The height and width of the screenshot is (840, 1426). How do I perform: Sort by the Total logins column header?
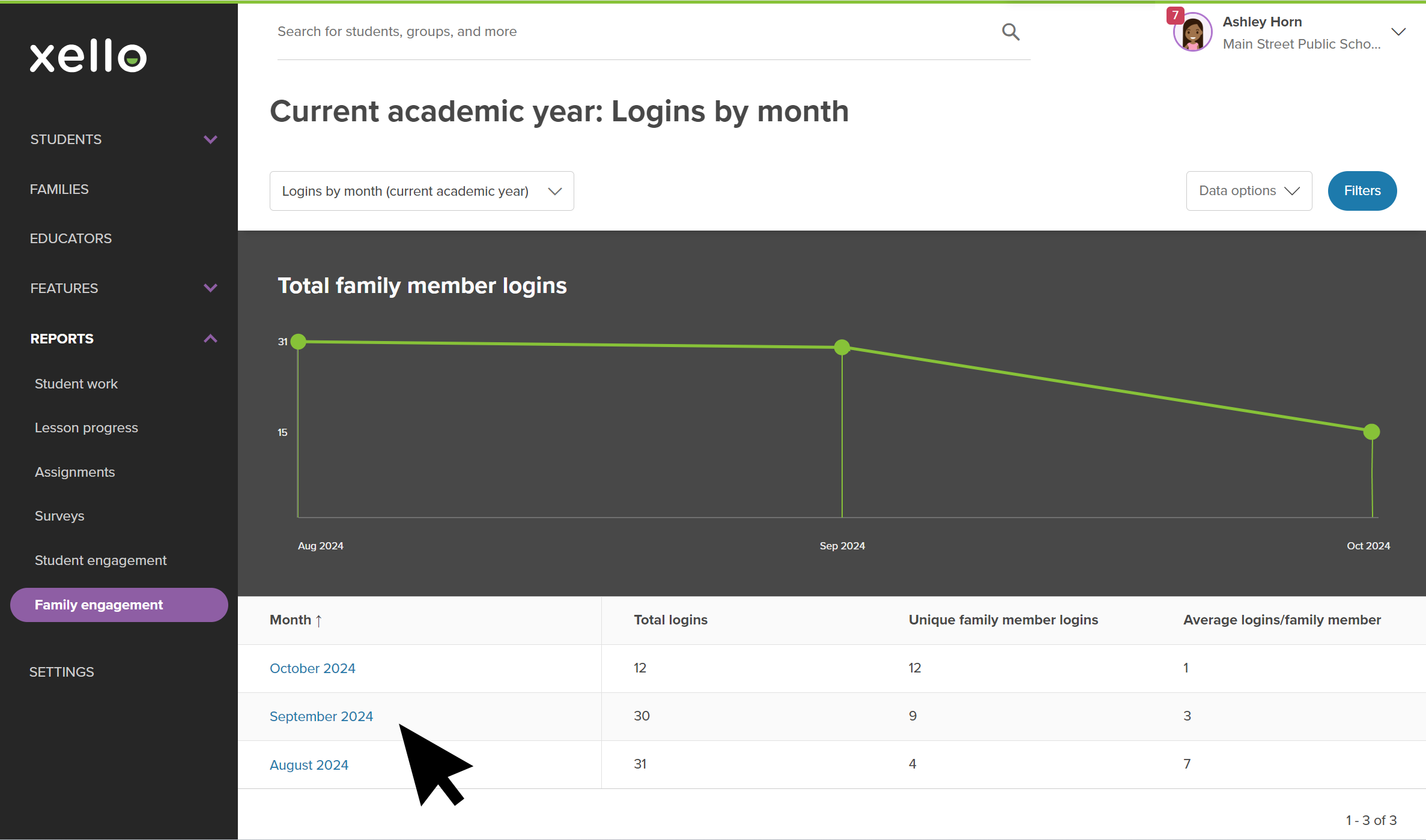tap(671, 620)
